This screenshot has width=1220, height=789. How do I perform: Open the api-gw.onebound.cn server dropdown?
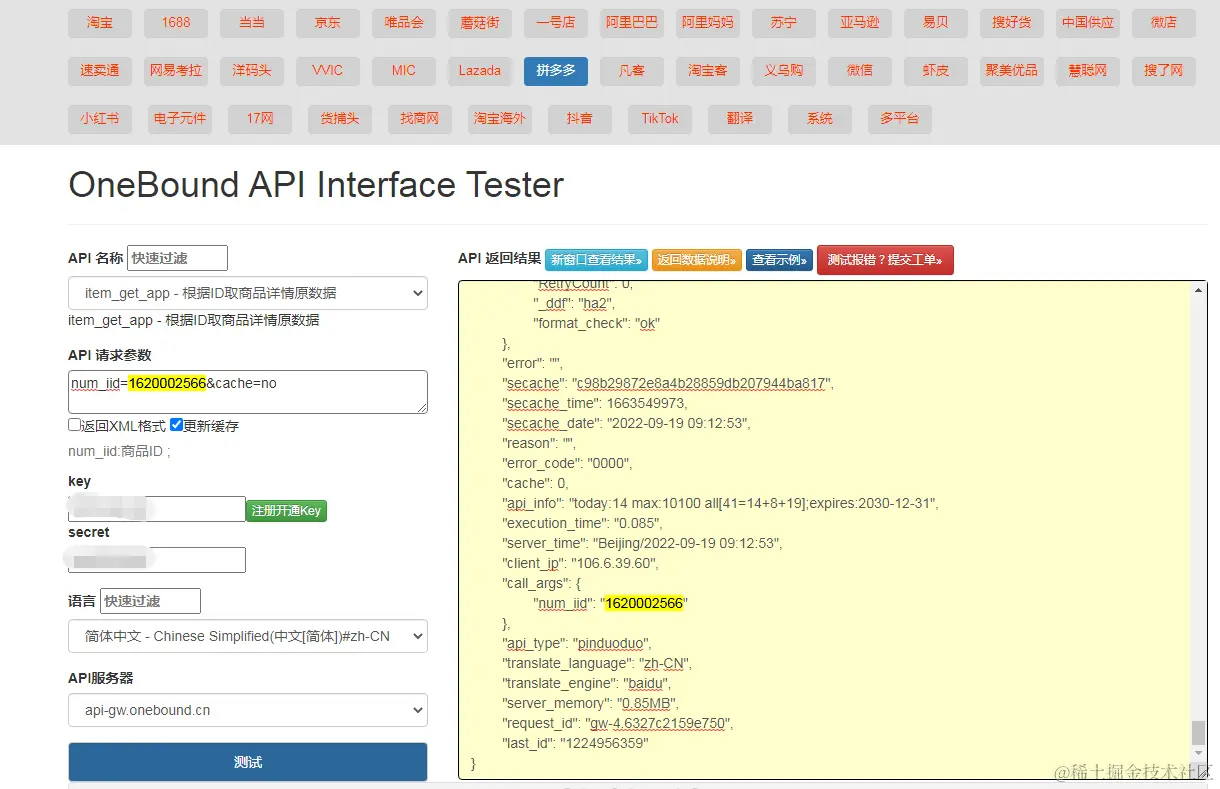pyautogui.click(x=247, y=711)
